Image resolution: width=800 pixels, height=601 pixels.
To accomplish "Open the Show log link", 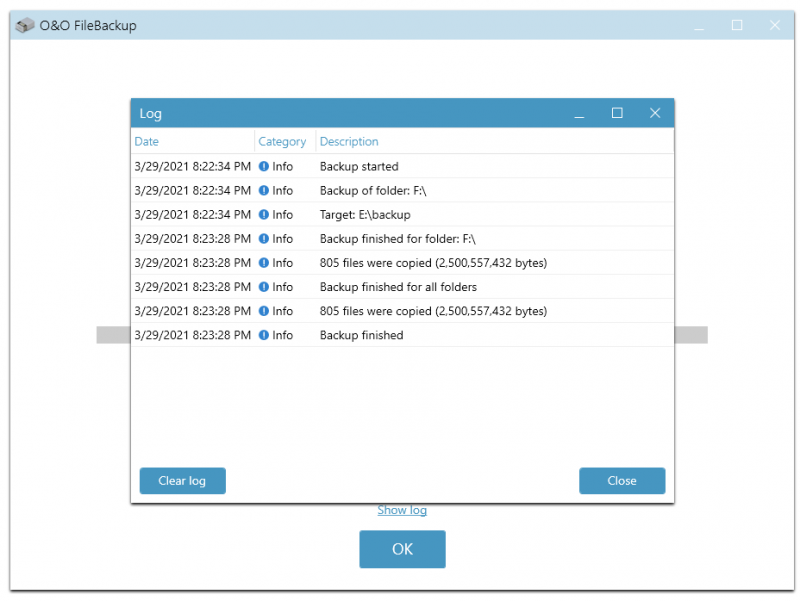I will (402, 510).
